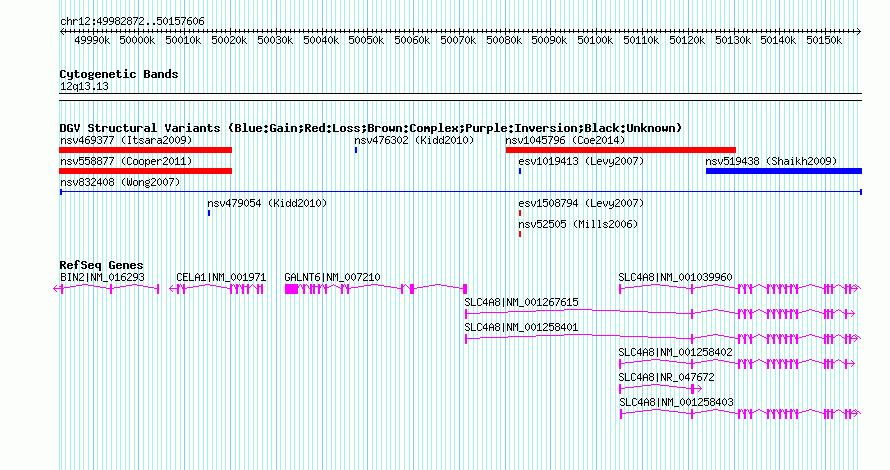
Task: Open the SLC4A8|NM_001258401 transcript label
Action: coord(522,328)
